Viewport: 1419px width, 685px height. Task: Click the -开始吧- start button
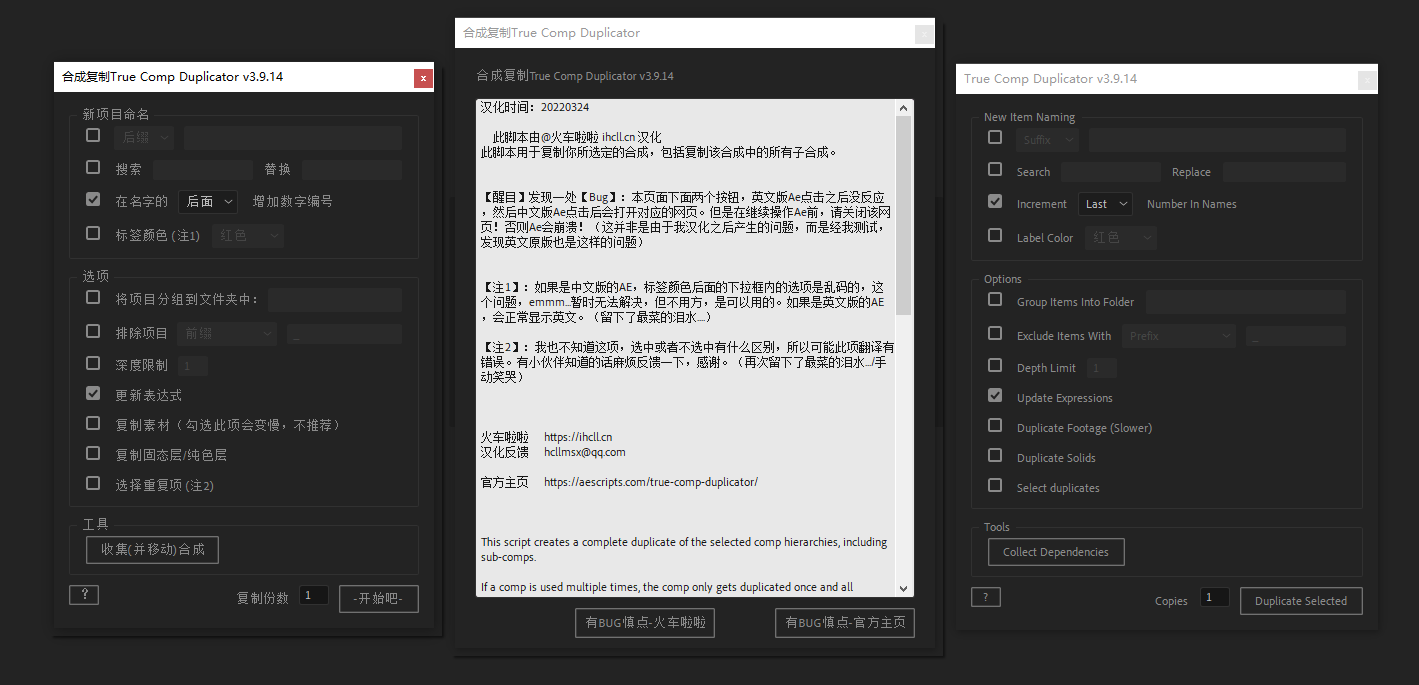click(379, 598)
